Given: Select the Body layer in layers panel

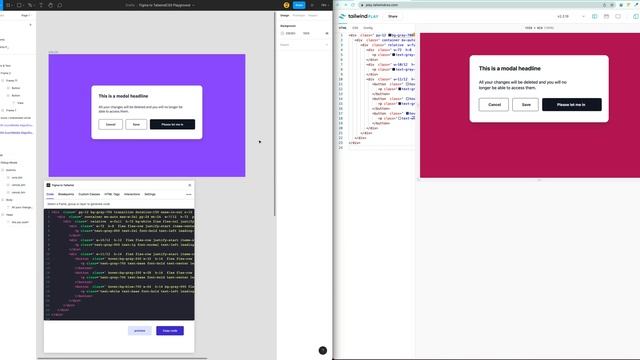Looking at the screenshot, I should (9, 200).
